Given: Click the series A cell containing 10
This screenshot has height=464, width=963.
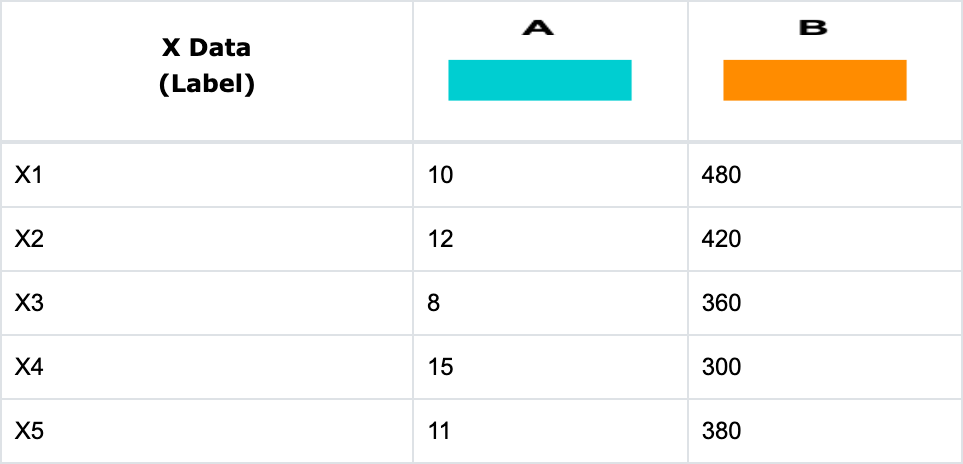Looking at the screenshot, I should coord(550,176).
